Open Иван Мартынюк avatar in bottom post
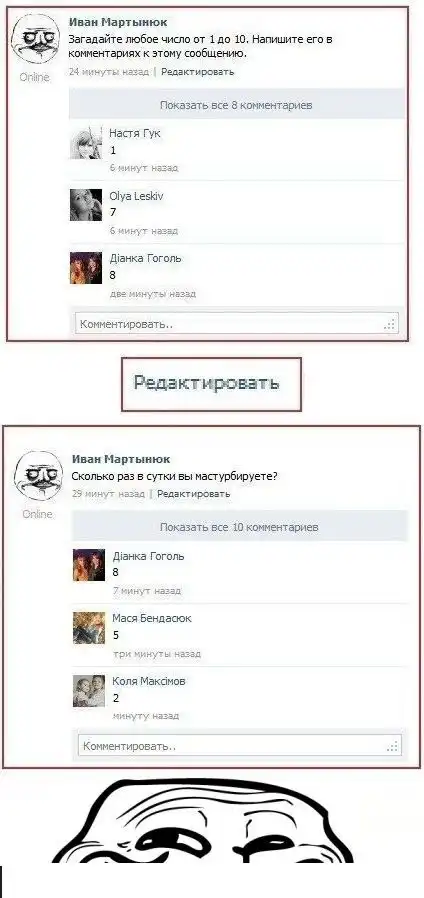The image size is (424, 898). pyautogui.click(x=38, y=476)
